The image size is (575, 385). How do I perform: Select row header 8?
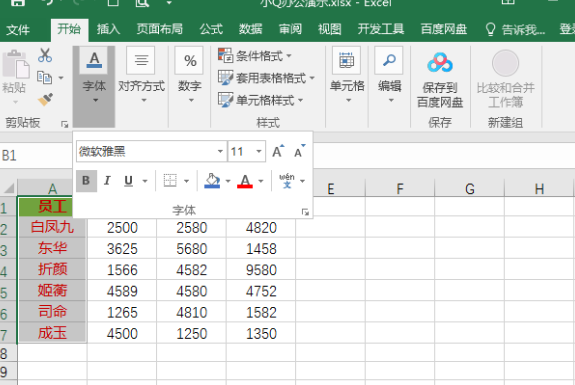[8, 353]
